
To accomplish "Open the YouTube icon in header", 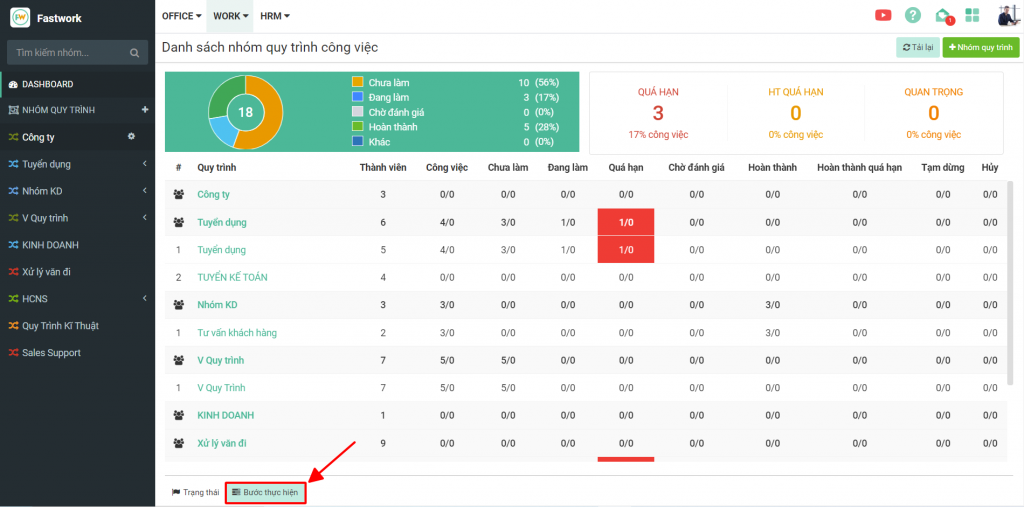I will [883, 15].
